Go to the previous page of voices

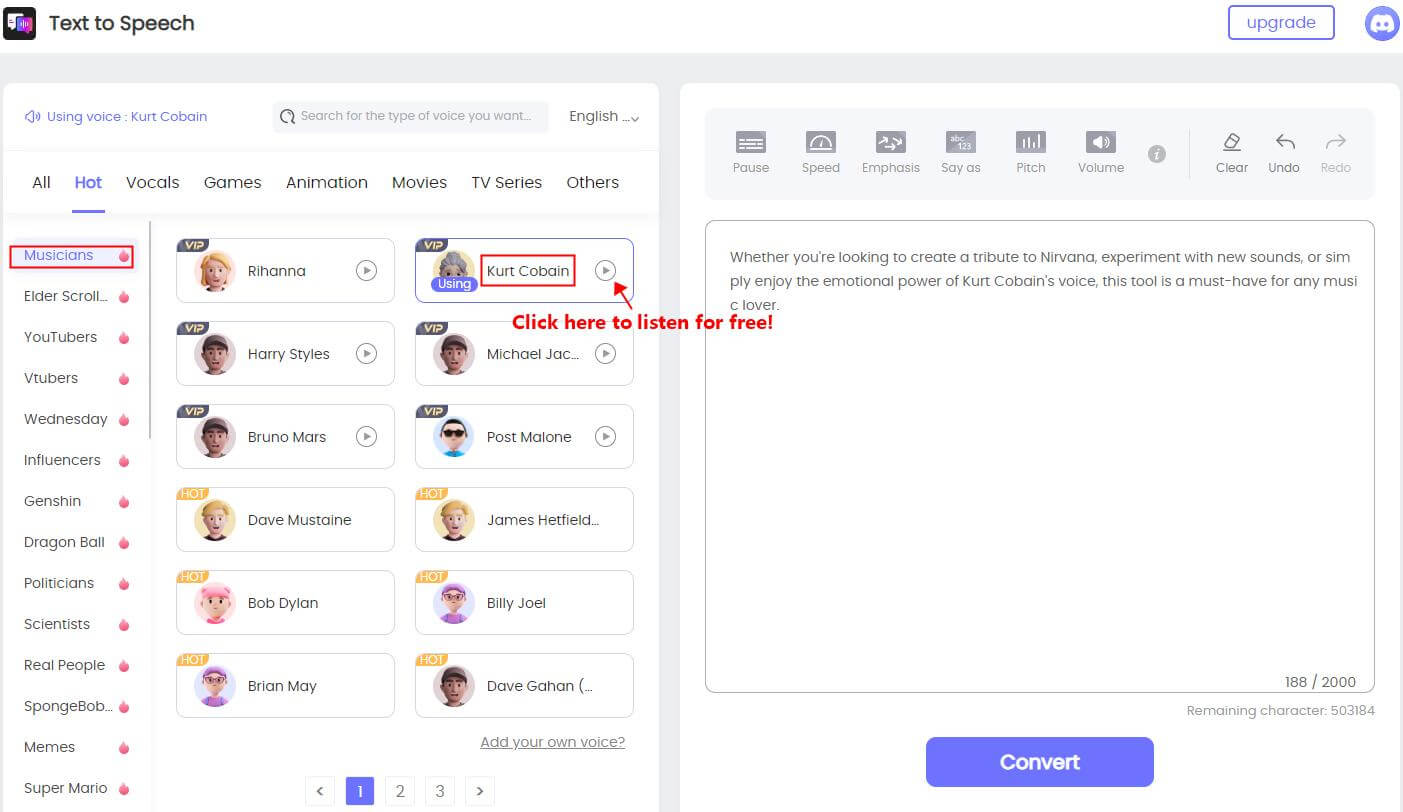320,791
